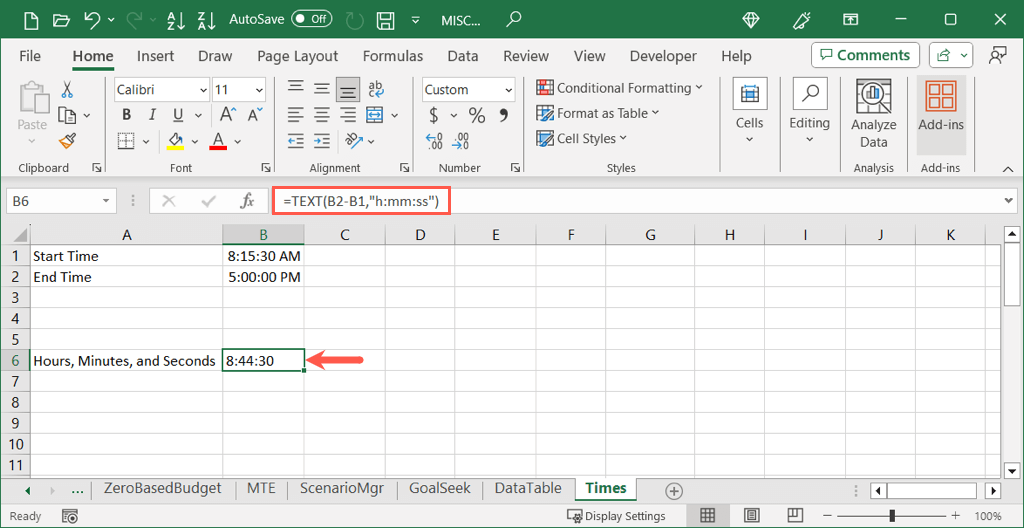1024x528 pixels.
Task: Click Decrease Decimal icon
Action: [460, 140]
